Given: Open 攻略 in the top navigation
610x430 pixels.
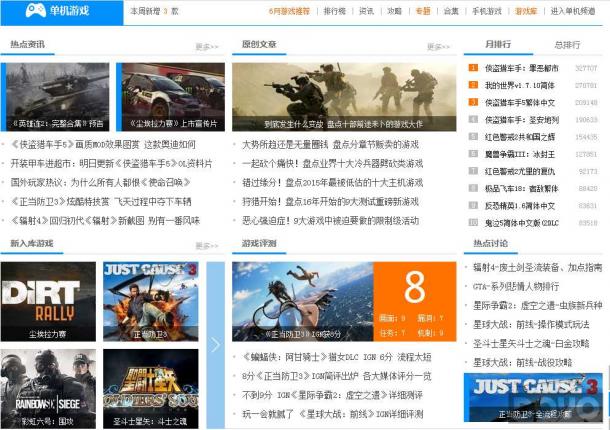Looking at the screenshot, I should 394,11.
